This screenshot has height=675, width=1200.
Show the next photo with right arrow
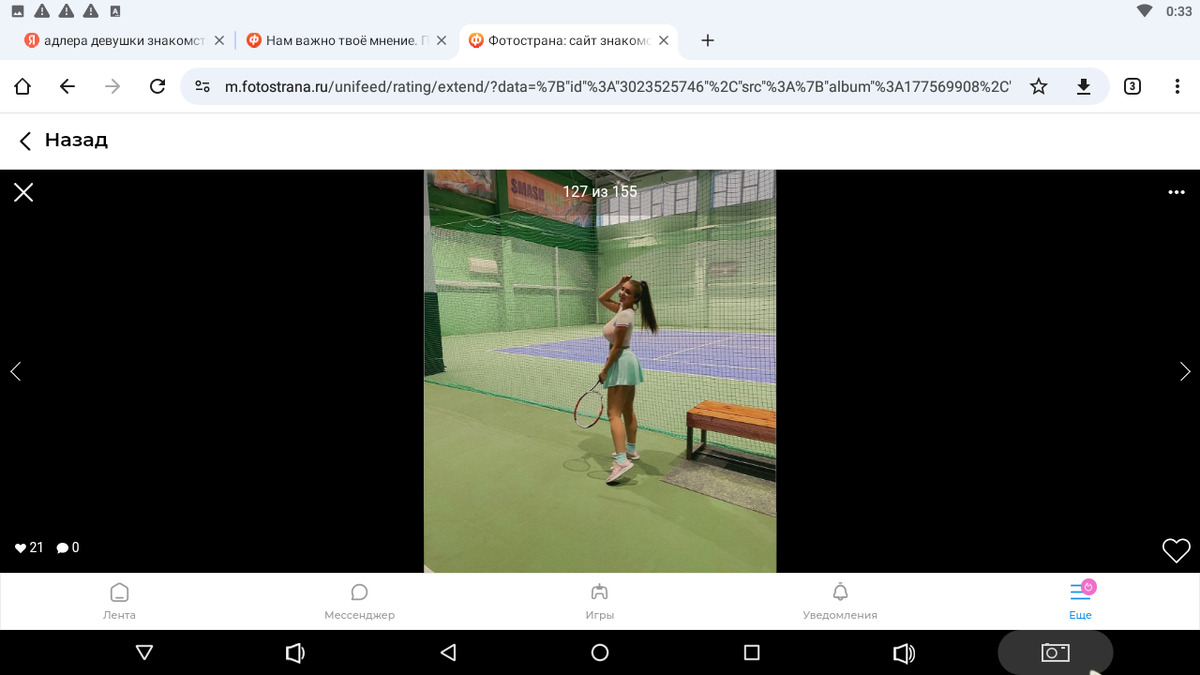(1185, 372)
